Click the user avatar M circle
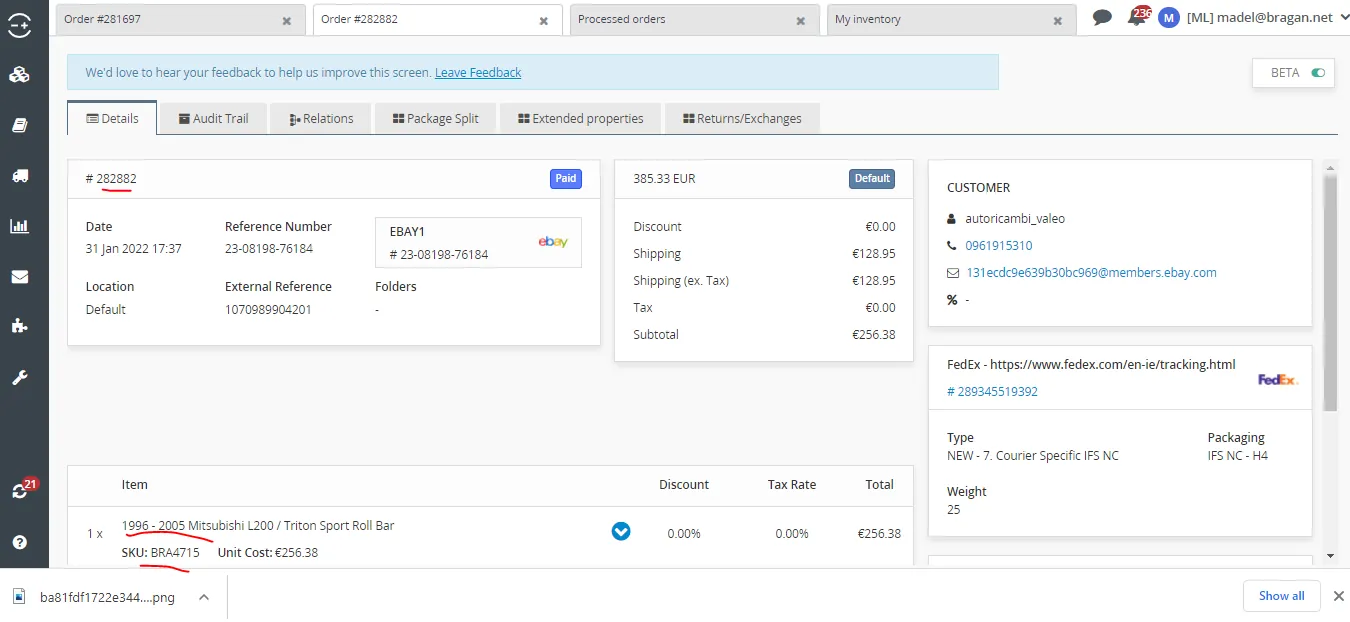 (1169, 18)
